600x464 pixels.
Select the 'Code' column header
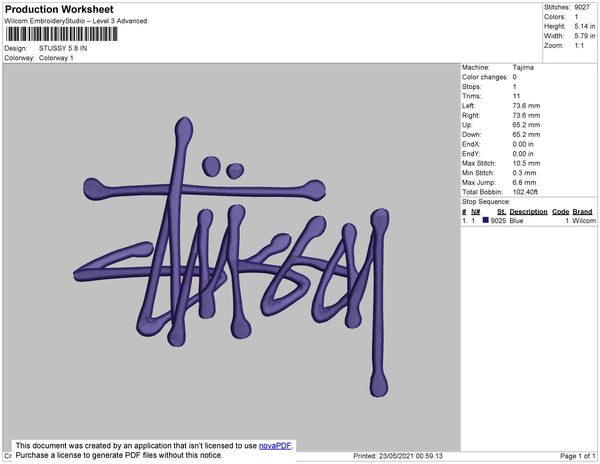pos(561,212)
